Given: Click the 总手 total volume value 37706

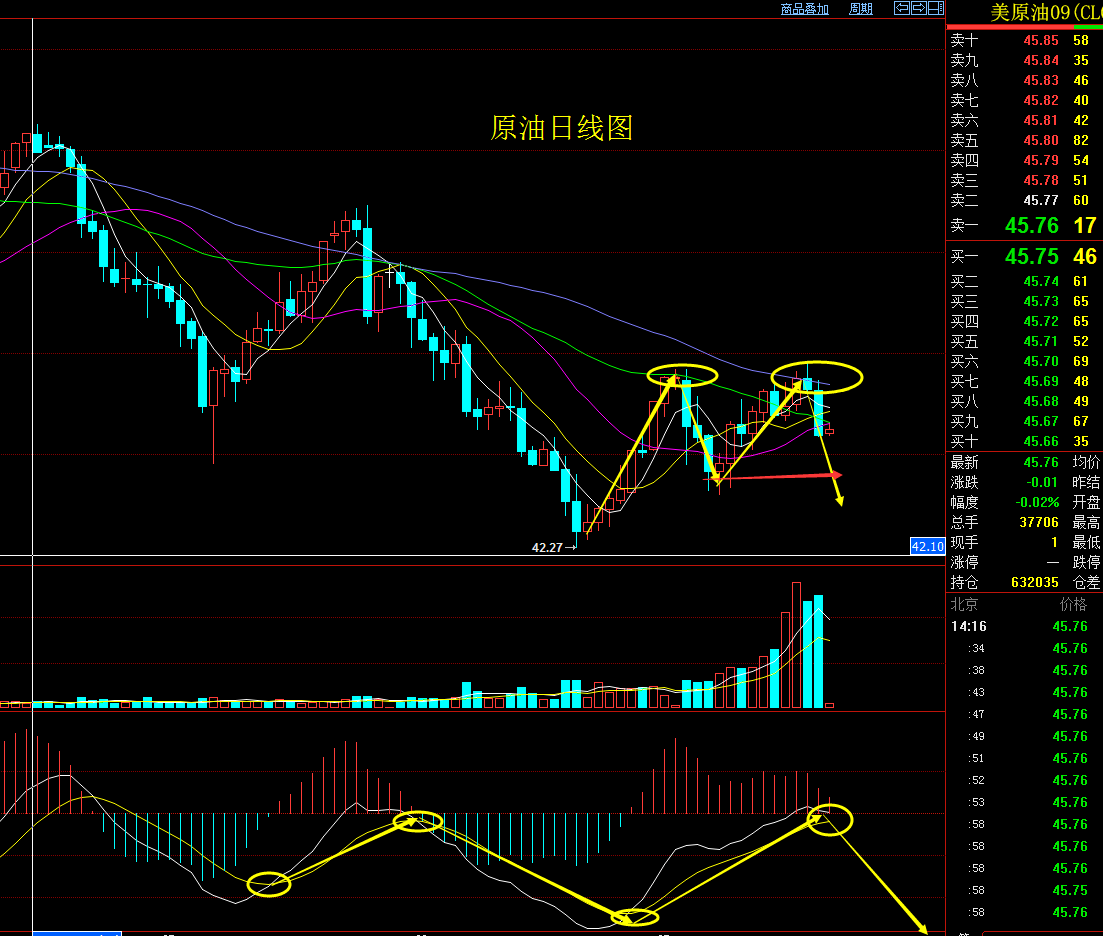Looking at the screenshot, I should click(1038, 522).
